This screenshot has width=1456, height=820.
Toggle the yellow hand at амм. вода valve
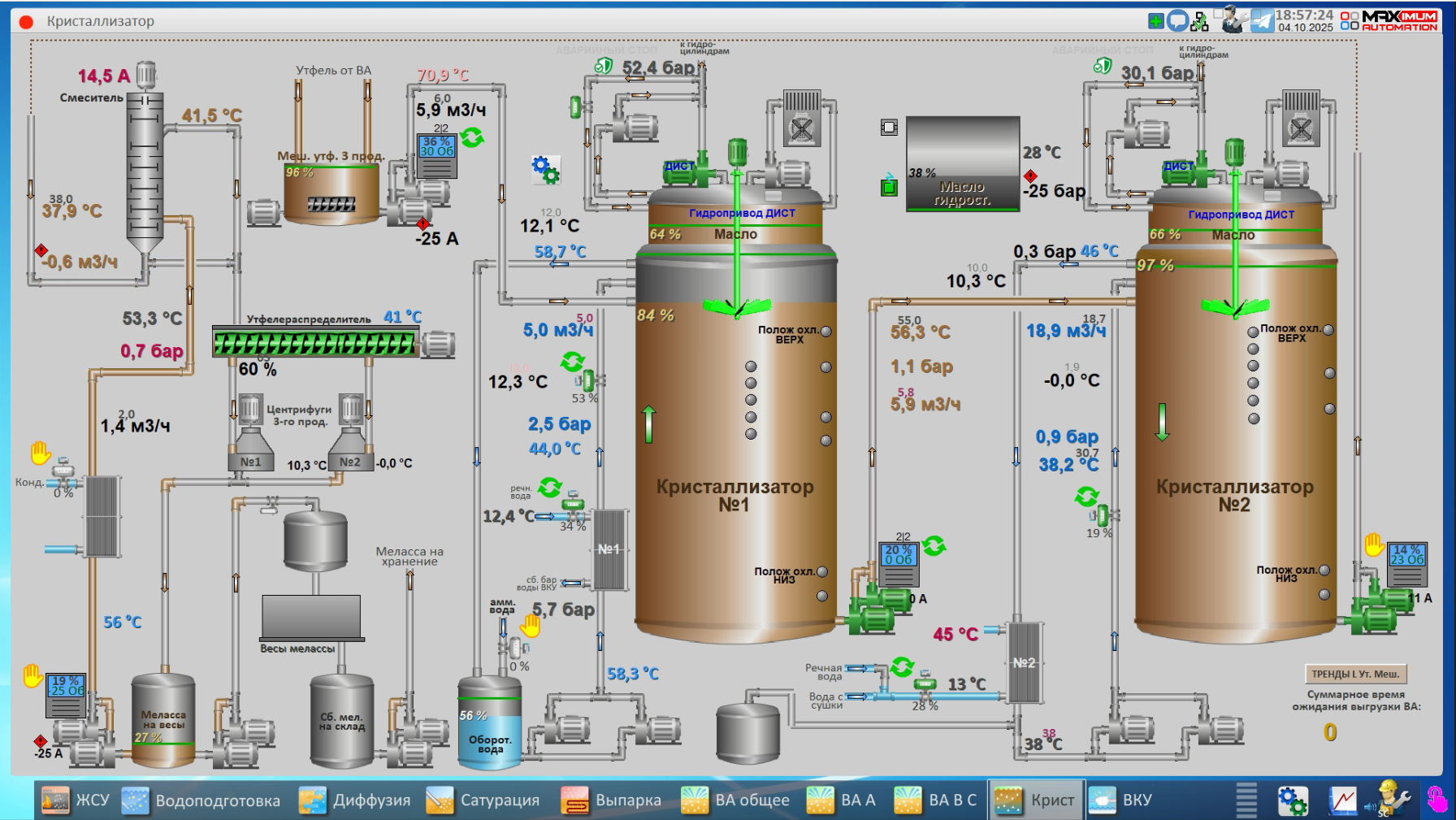coord(531,625)
